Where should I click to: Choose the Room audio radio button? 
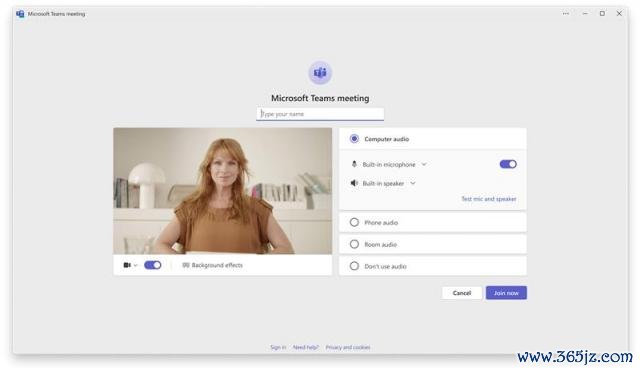(354, 244)
